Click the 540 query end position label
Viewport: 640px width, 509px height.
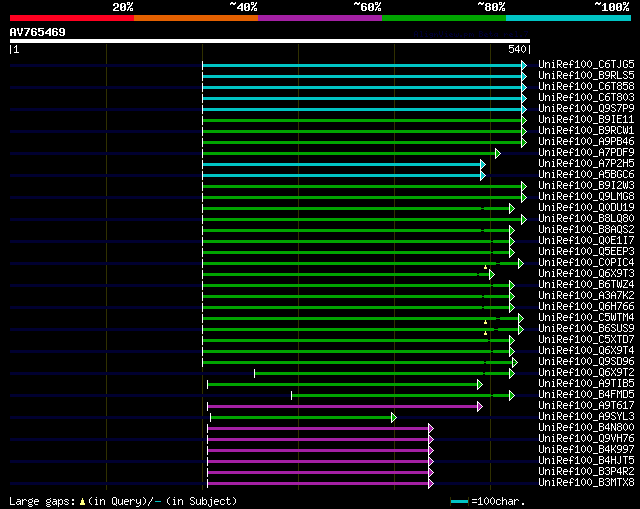point(517,49)
